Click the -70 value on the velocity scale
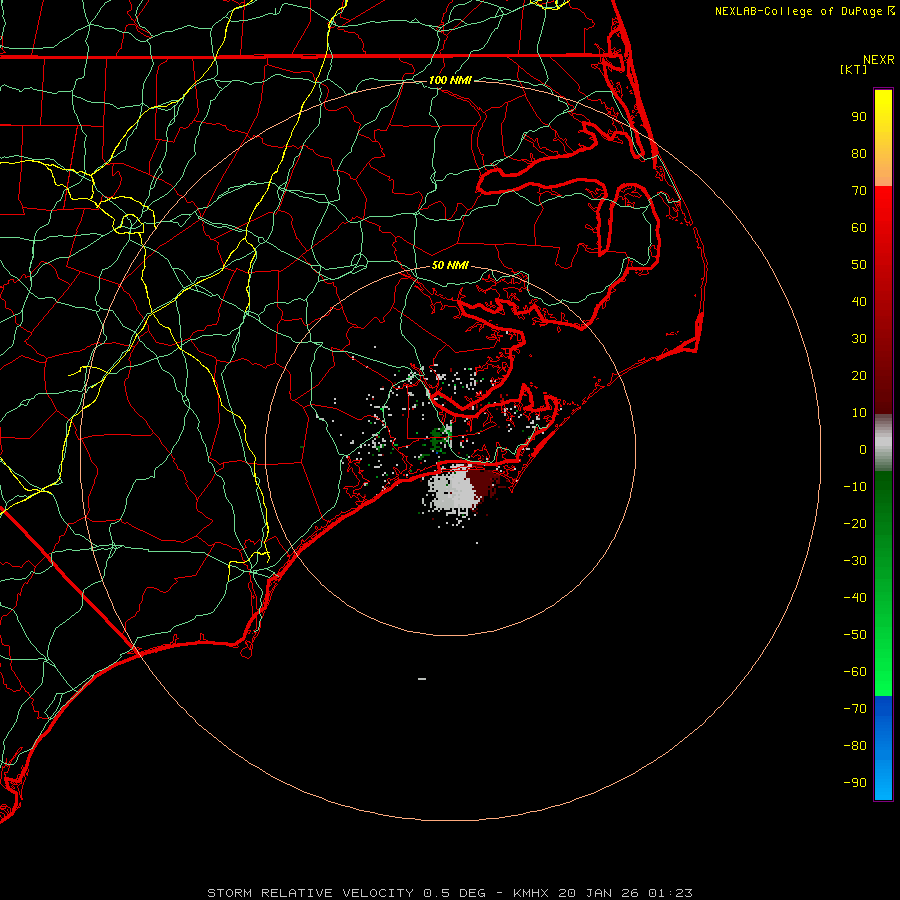Screen dimensions: 900x900 click(855, 709)
